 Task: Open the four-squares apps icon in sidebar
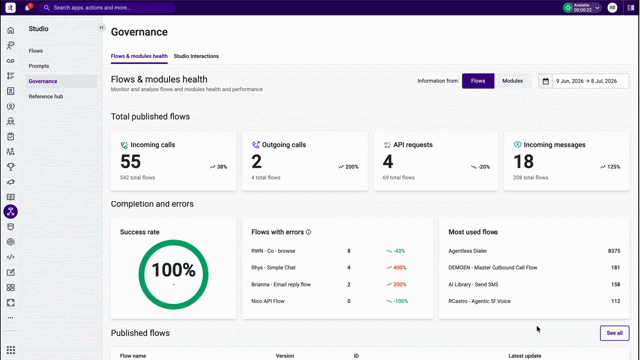click(11, 287)
